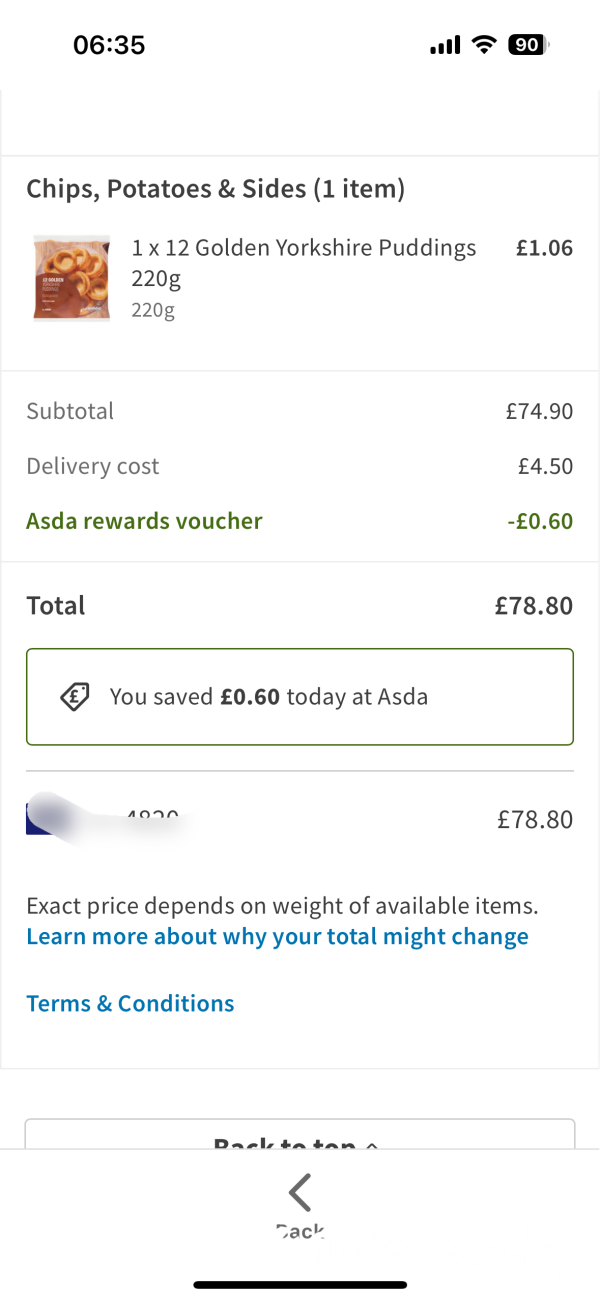This screenshot has width=600, height=1301.
Task: Tap the cellular signal bars icon
Action: [x=445, y=46]
